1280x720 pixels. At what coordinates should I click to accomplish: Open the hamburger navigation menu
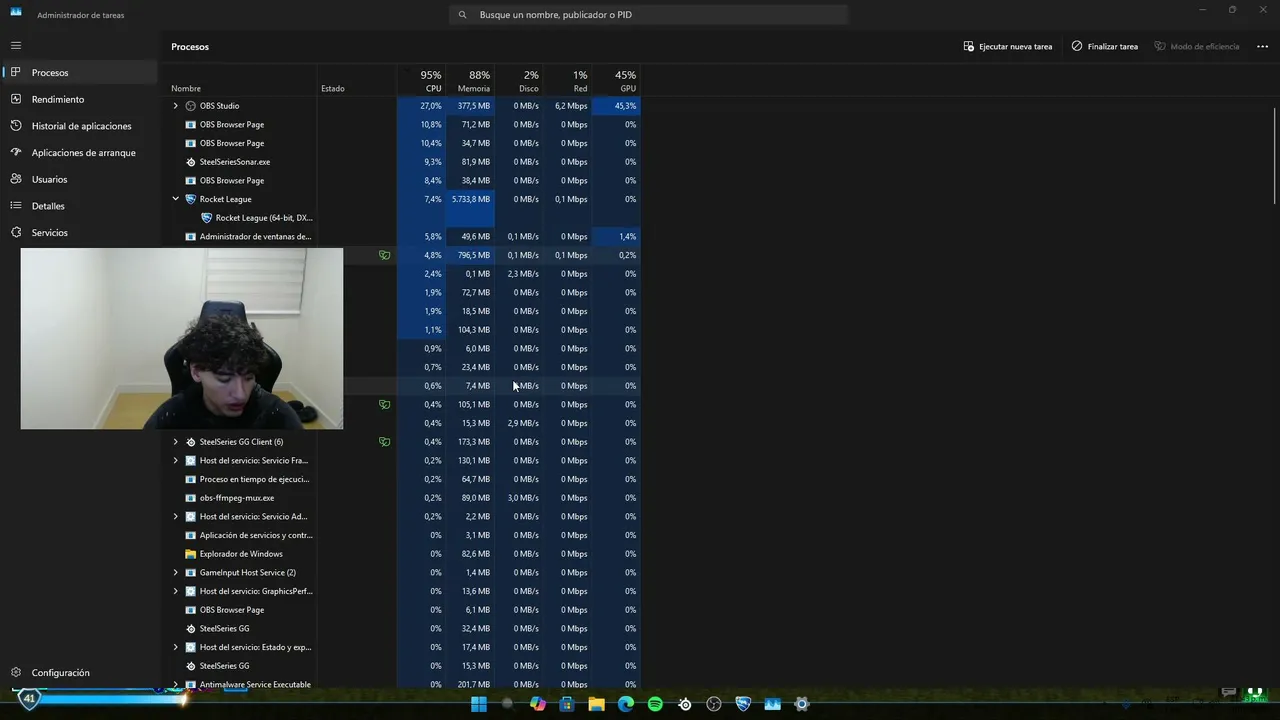[x=16, y=45]
